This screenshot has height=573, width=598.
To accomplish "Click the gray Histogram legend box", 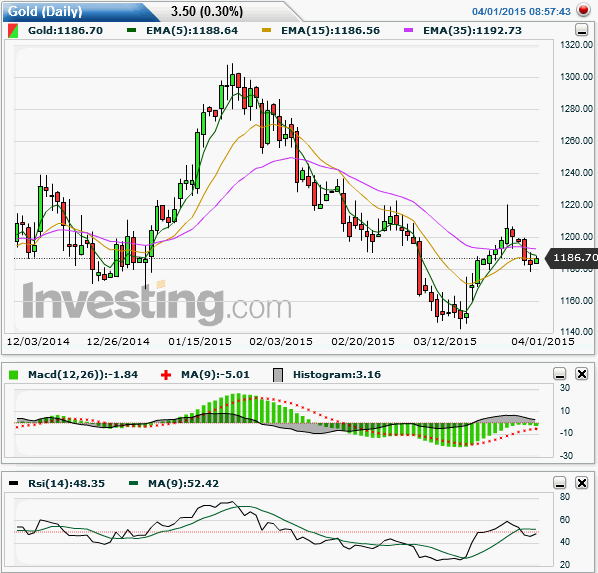I will (278, 375).
